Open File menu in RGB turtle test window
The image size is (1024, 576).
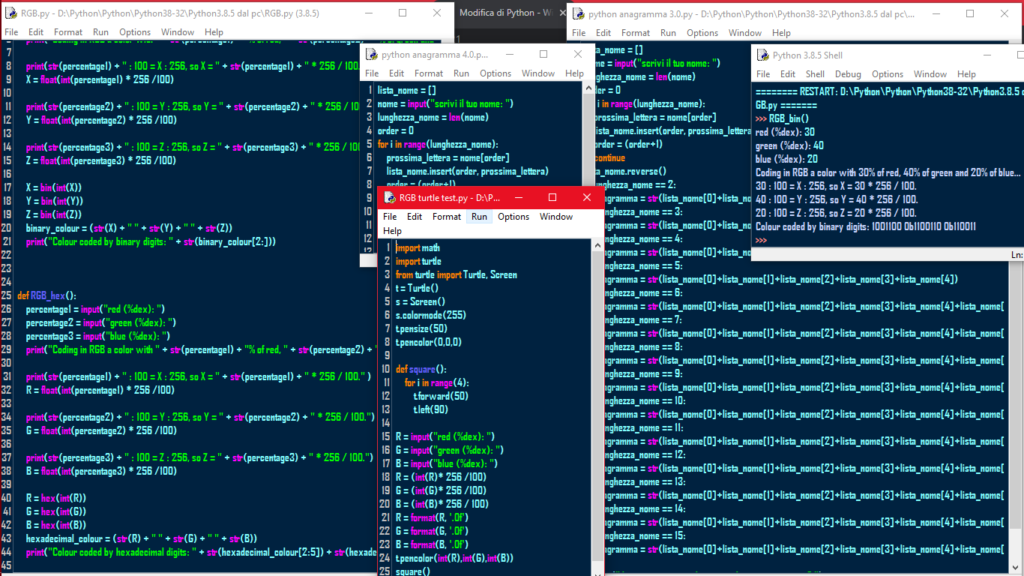[x=390, y=217]
